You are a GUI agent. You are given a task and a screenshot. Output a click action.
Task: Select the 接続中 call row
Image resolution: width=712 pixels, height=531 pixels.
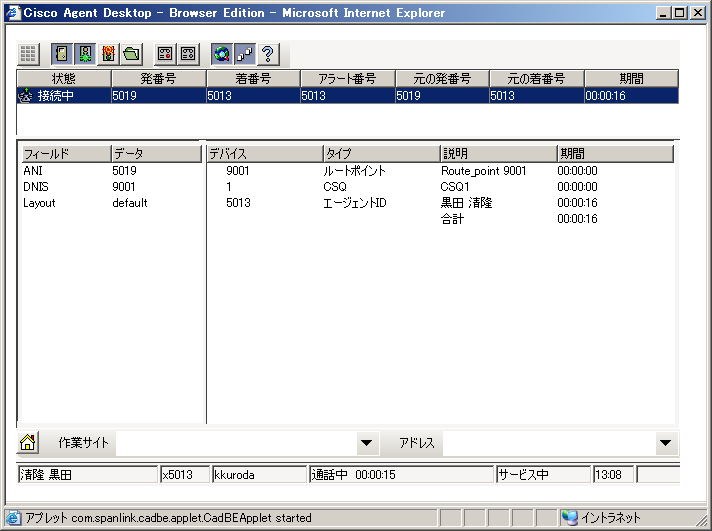[348, 96]
